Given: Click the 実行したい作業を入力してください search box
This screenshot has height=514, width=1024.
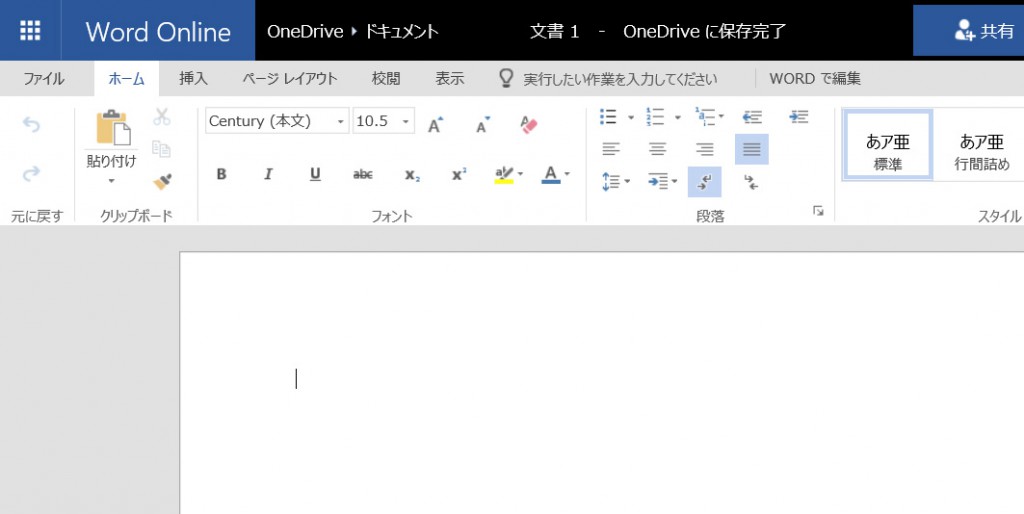Looking at the screenshot, I should pyautogui.click(x=620, y=78).
